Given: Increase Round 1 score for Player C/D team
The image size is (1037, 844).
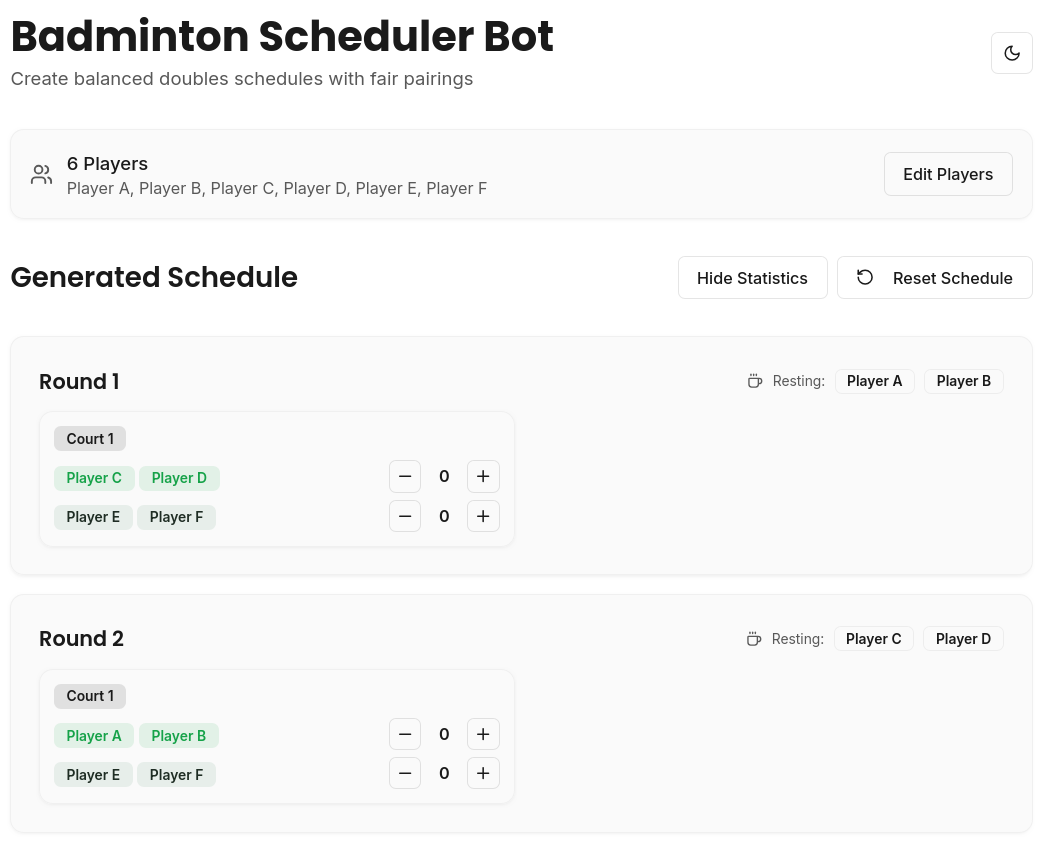Looking at the screenshot, I should (x=483, y=477).
